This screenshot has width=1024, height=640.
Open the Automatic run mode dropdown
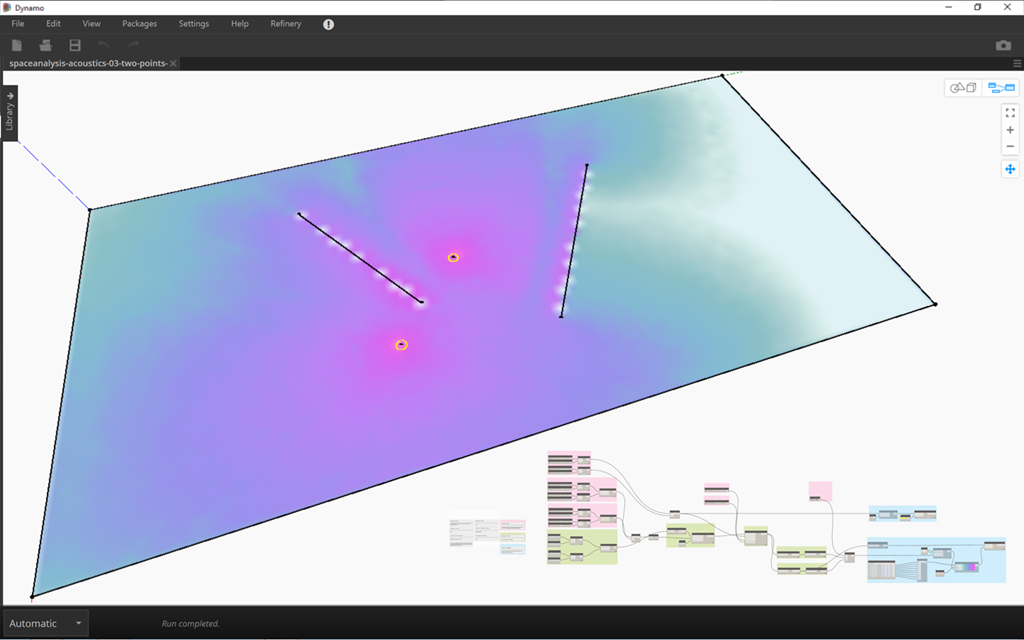(46, 623)
